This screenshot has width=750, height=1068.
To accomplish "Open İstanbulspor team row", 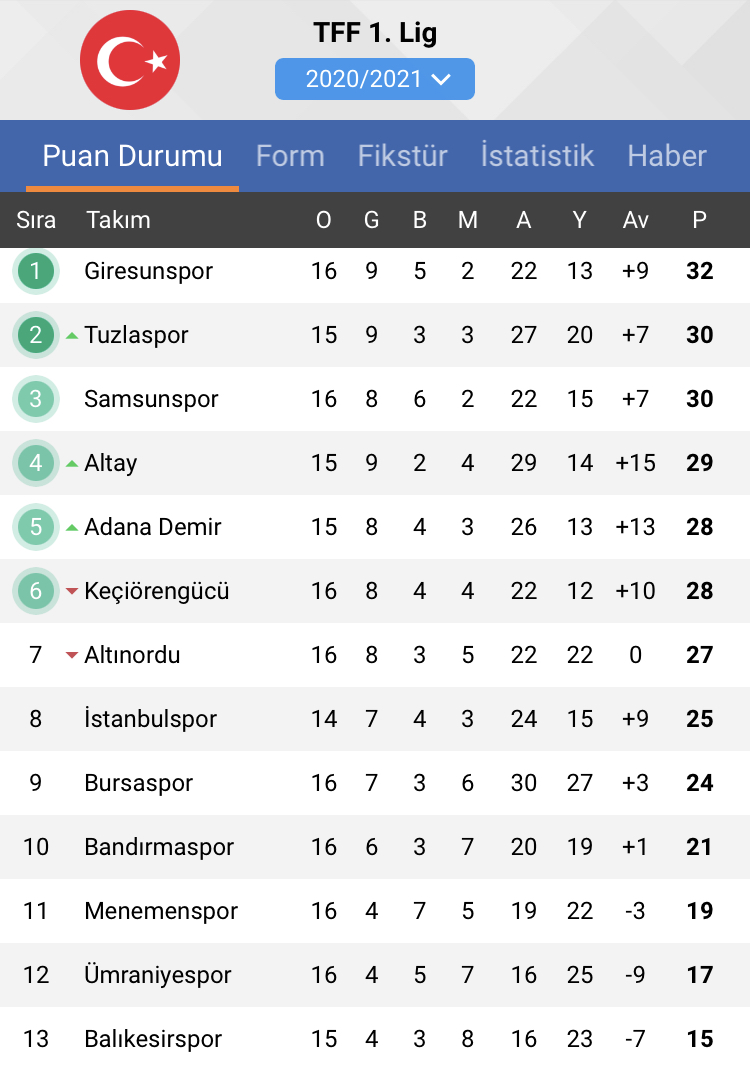I will 375,719.
